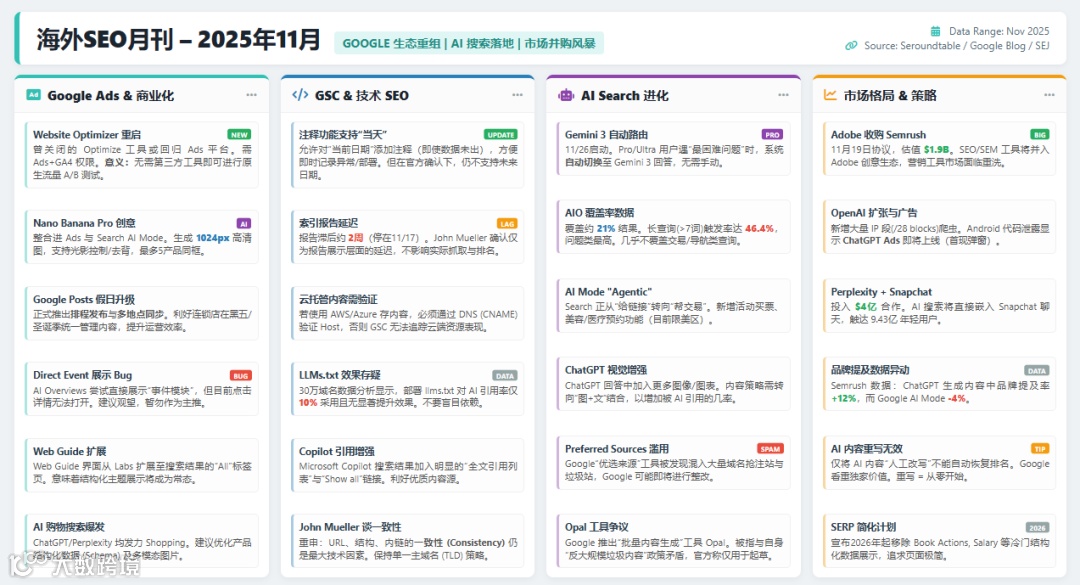Click the AI 内容重写无效 card title
The height and width of the screenshot is (585, 1080).
coord(866,449)
